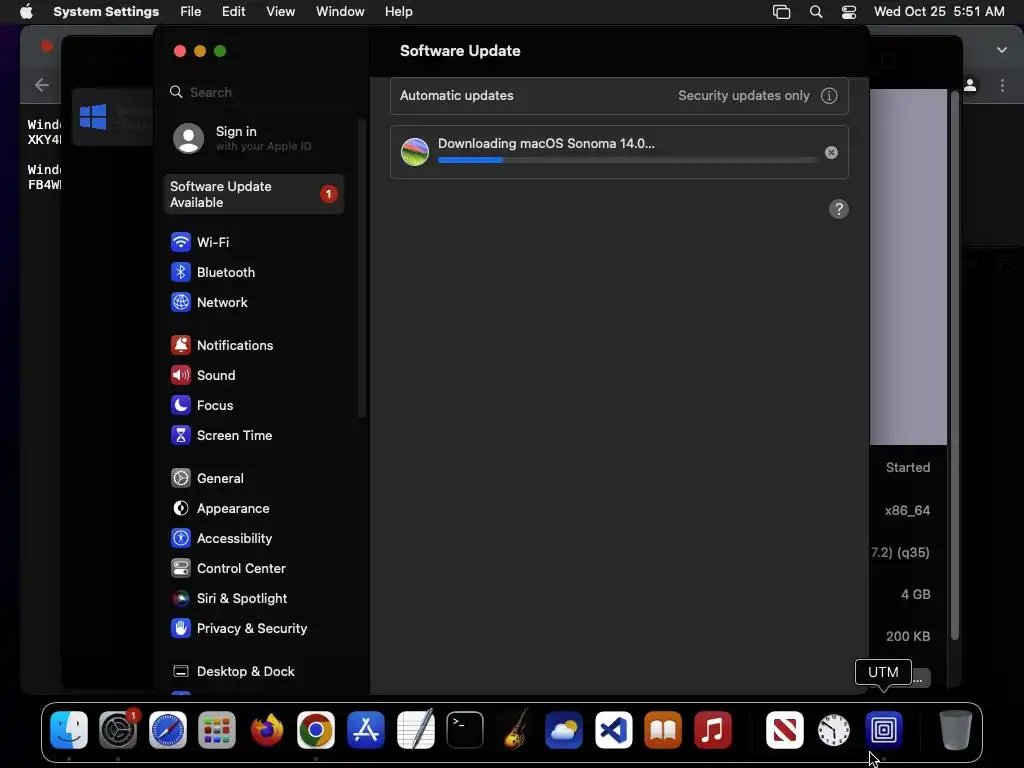Open News app from the Dock
The image size is (1024, 768).
click(784, 730)
